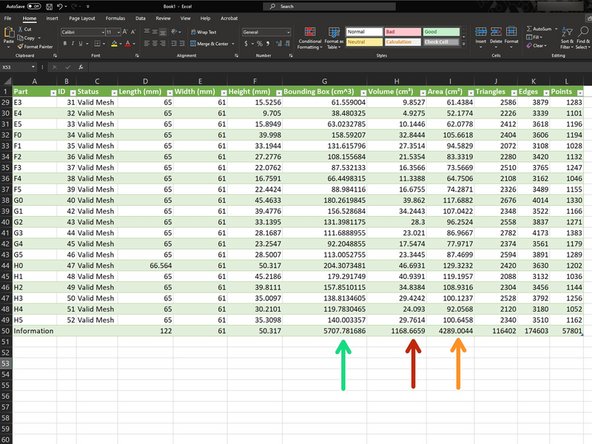
Task: Apply the Neutral cell style
Action: (x=364, y=42)
